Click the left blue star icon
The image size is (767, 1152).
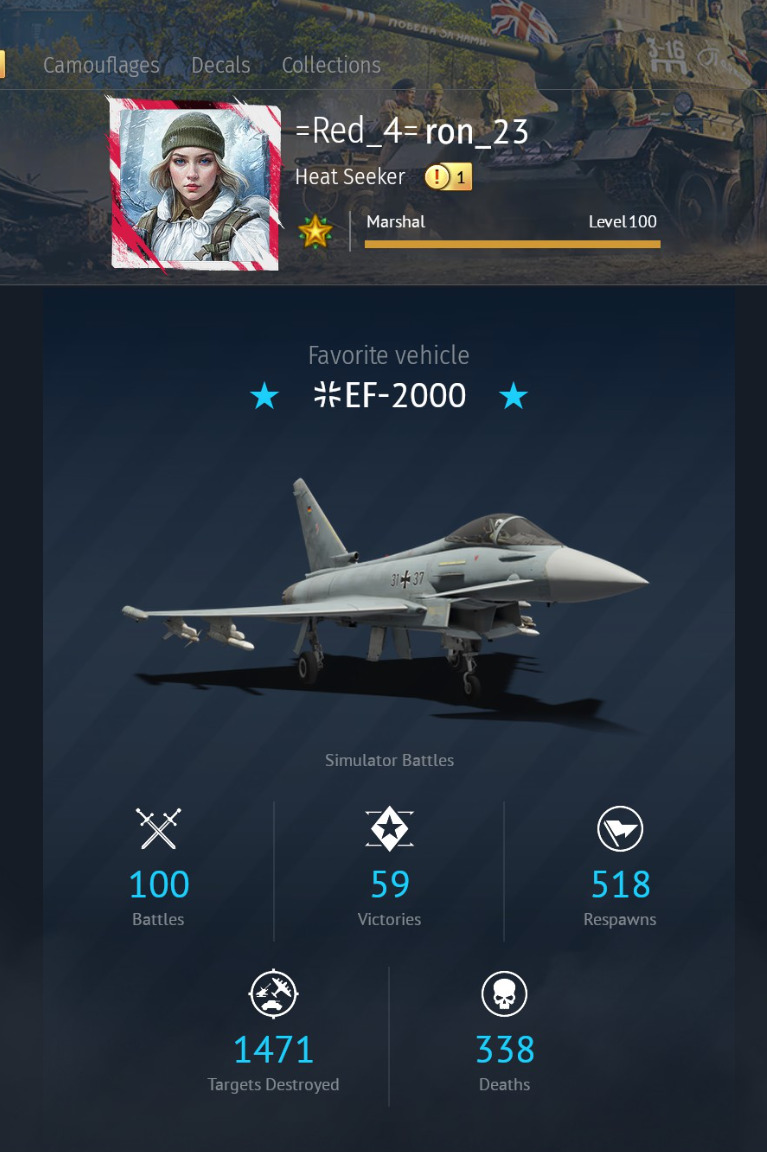264,396
